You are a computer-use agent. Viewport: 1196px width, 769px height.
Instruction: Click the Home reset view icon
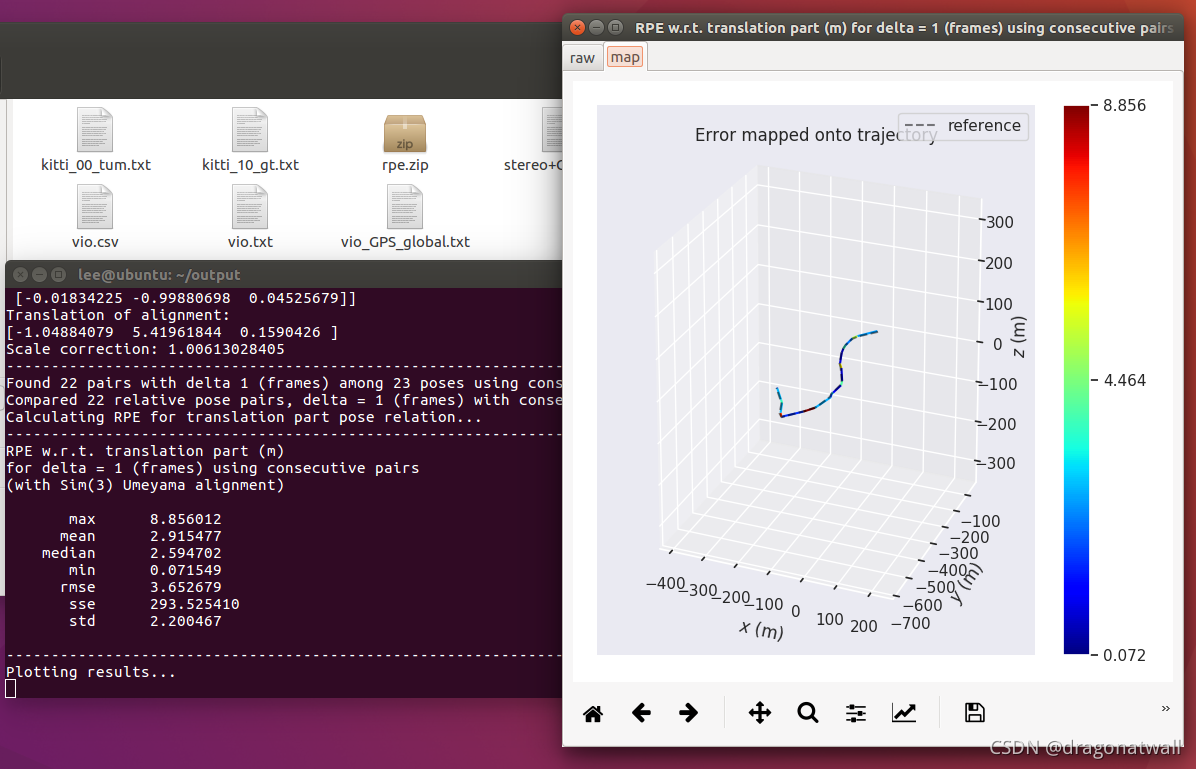click(593, 713)
